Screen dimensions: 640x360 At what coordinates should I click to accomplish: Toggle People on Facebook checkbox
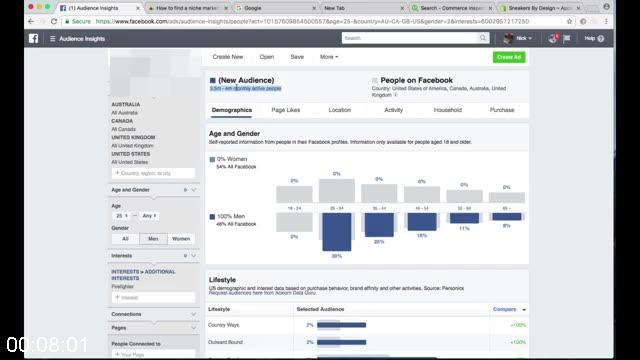(x=375, y=80)
